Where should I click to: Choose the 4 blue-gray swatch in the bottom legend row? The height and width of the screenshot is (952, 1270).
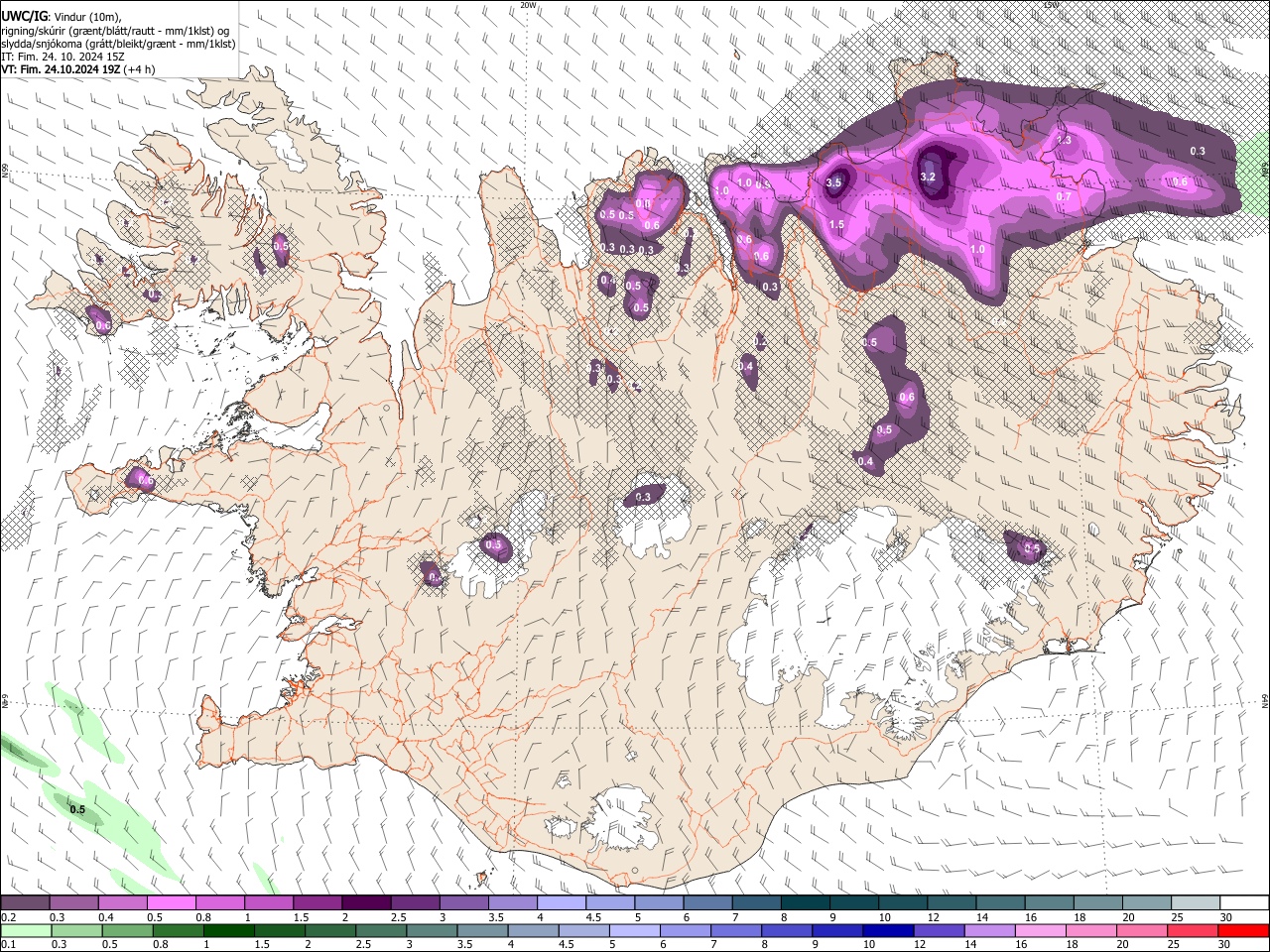coord(534,930)
